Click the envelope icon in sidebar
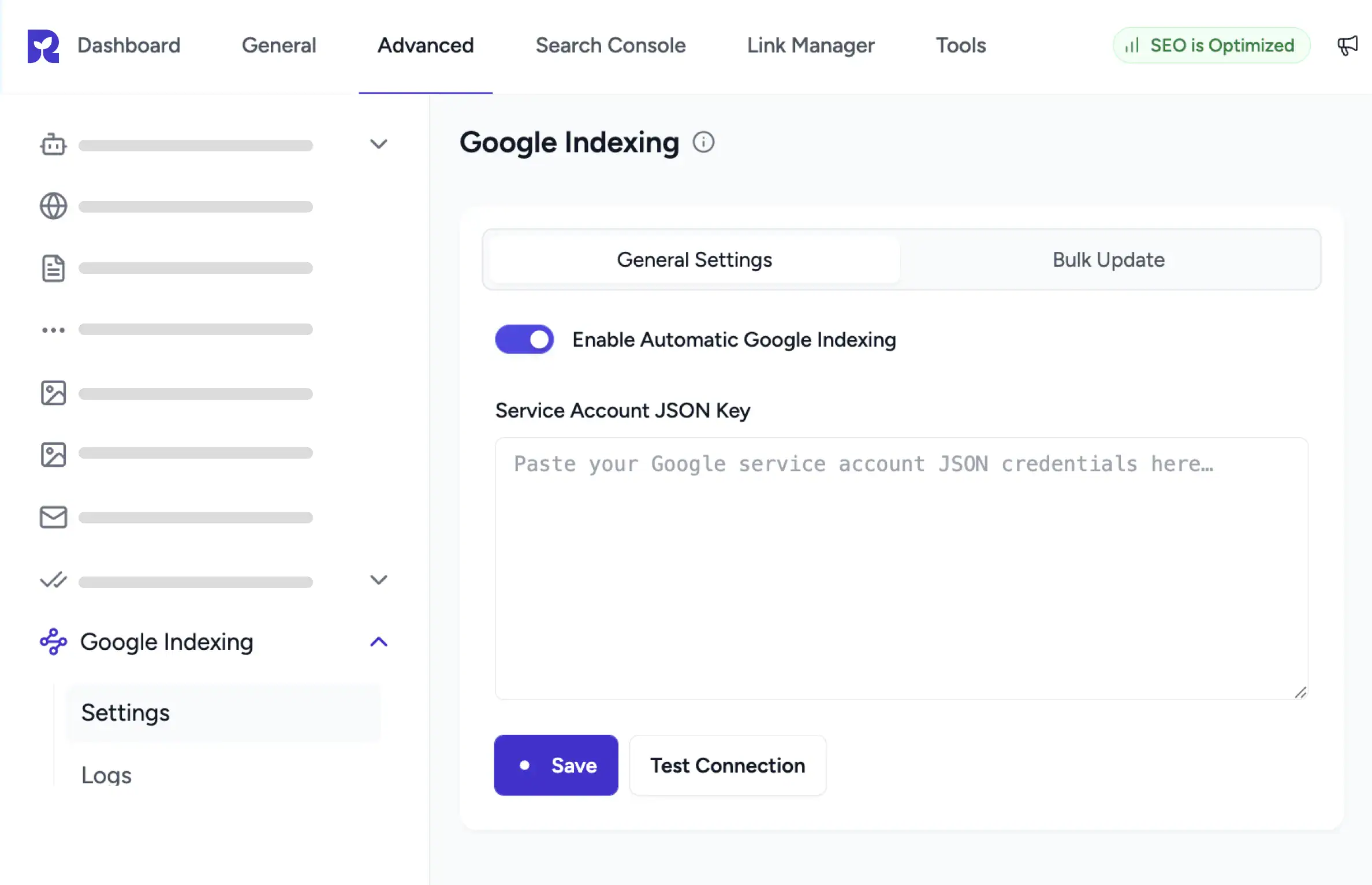This screenshot has height=885, width=1372. coord(53,517)
